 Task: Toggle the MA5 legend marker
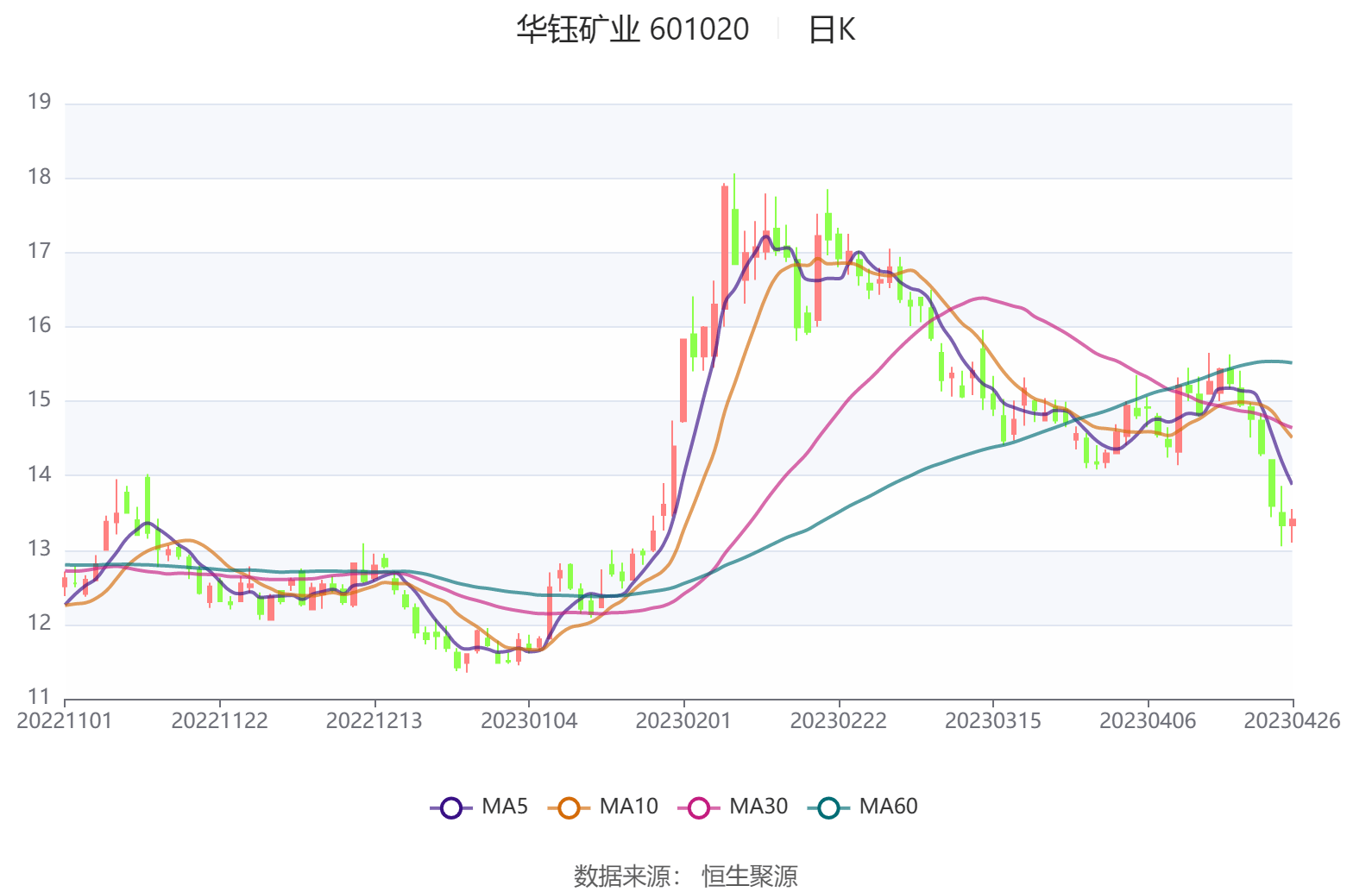(x=451, y=807)
